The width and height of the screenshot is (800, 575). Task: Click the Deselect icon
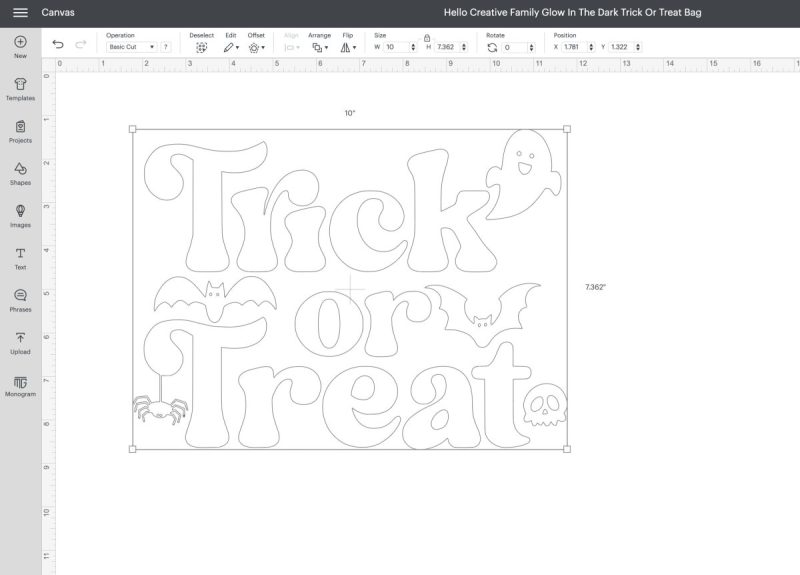[x=202, y=47]
